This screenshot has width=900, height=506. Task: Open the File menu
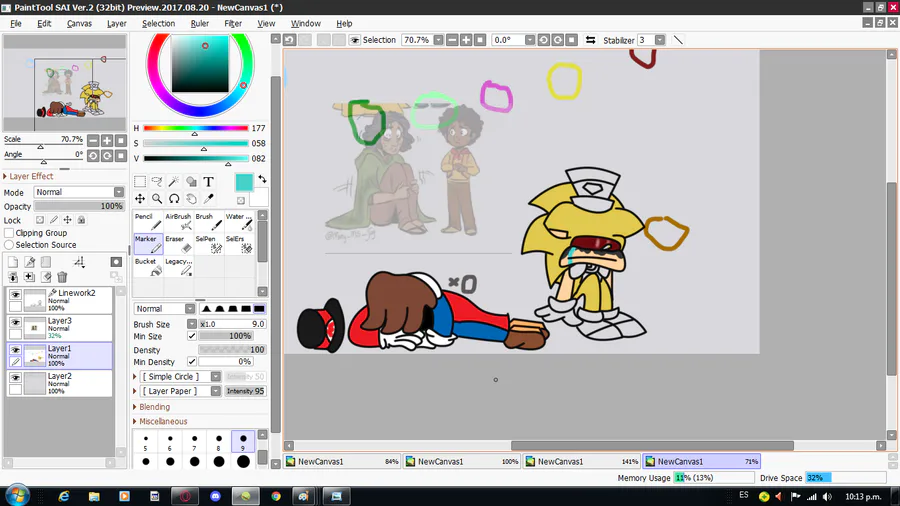click(15, 24)
